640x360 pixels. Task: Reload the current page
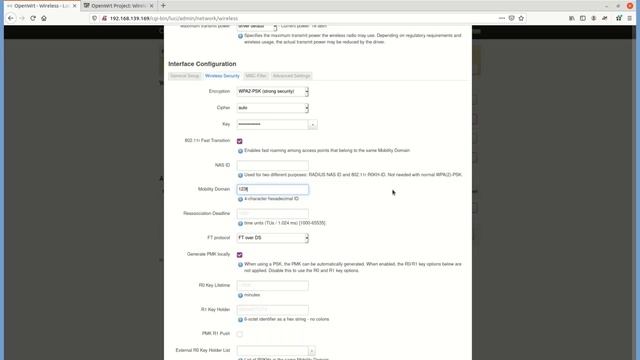pyautogui.click(x=33, y=18)
